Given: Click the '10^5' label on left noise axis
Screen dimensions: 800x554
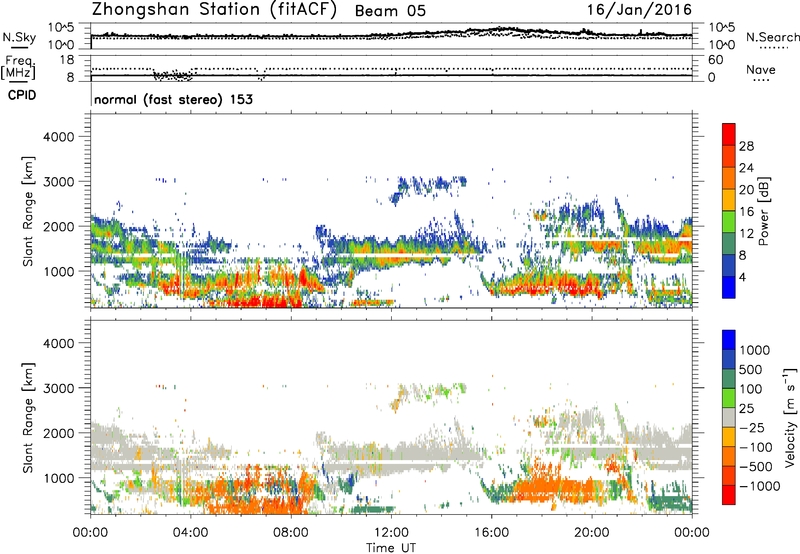Looking at the screenshot, I should (x=61, y=28).
